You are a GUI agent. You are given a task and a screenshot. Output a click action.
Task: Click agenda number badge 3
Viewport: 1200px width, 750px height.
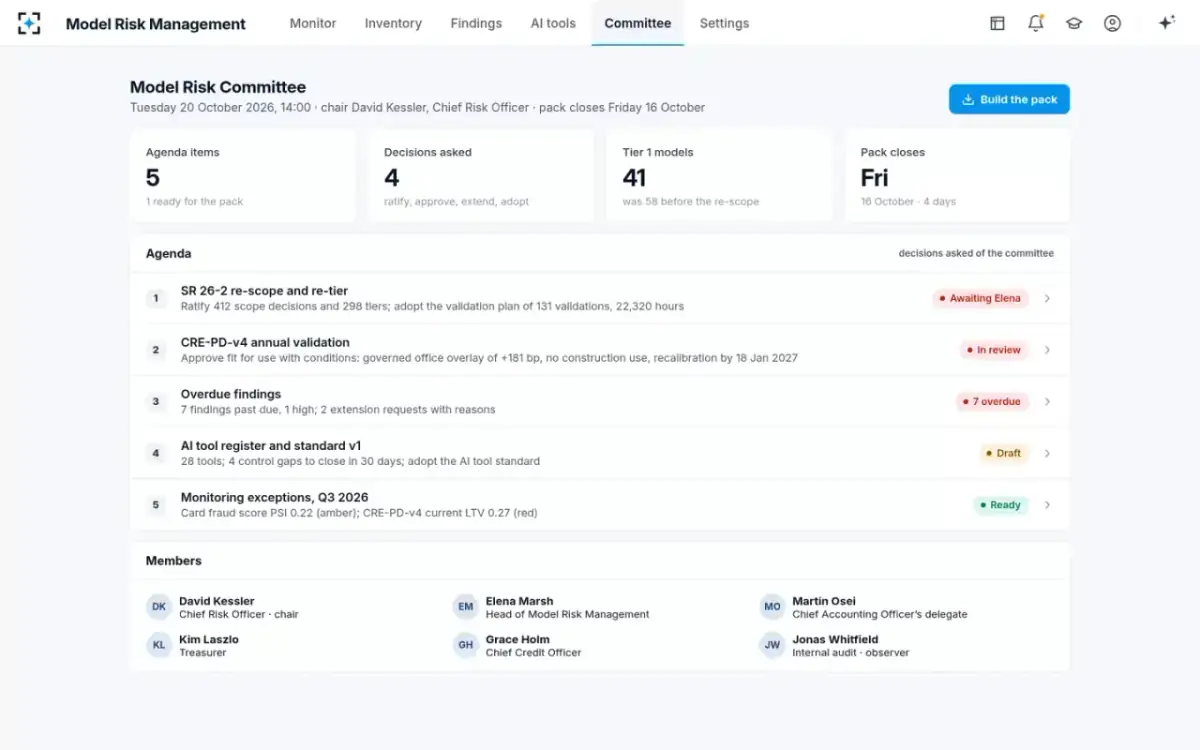(x=156, y=402)
